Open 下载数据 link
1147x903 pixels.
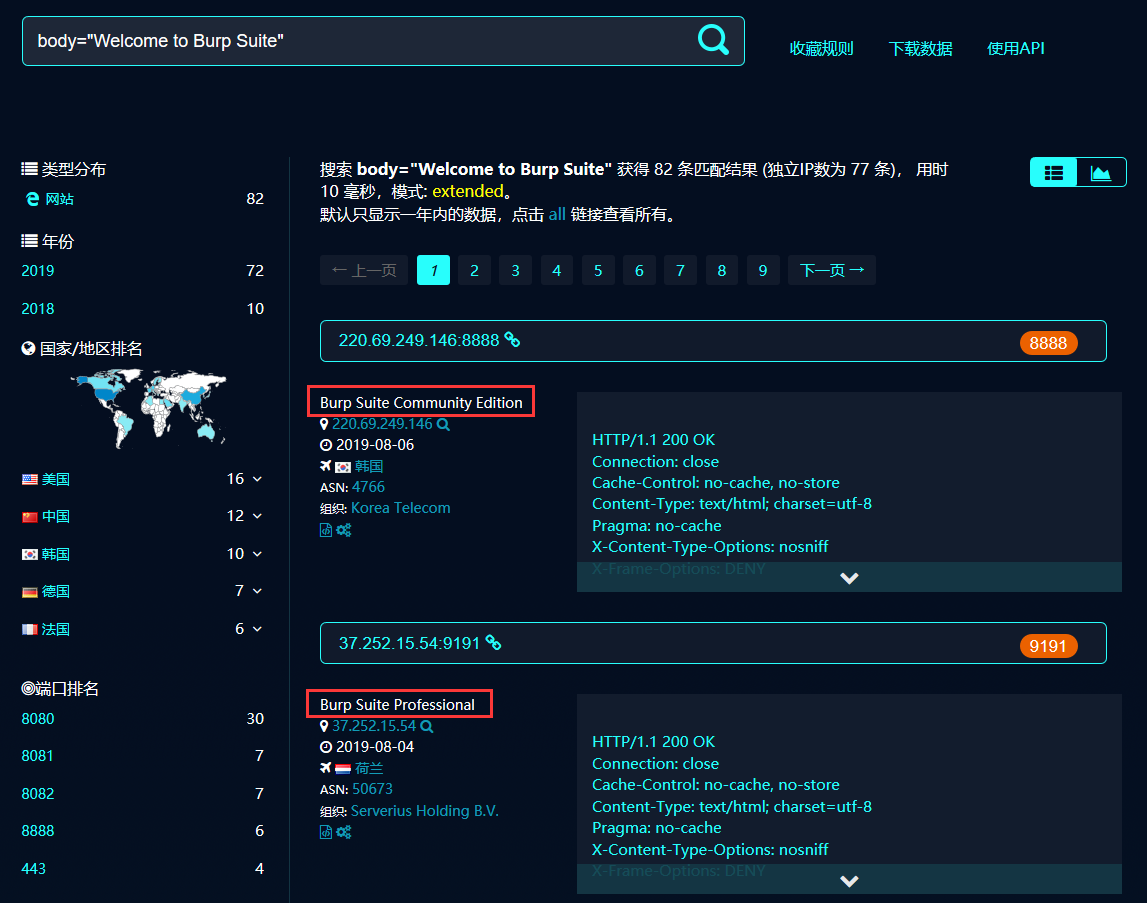pos(920,49)
